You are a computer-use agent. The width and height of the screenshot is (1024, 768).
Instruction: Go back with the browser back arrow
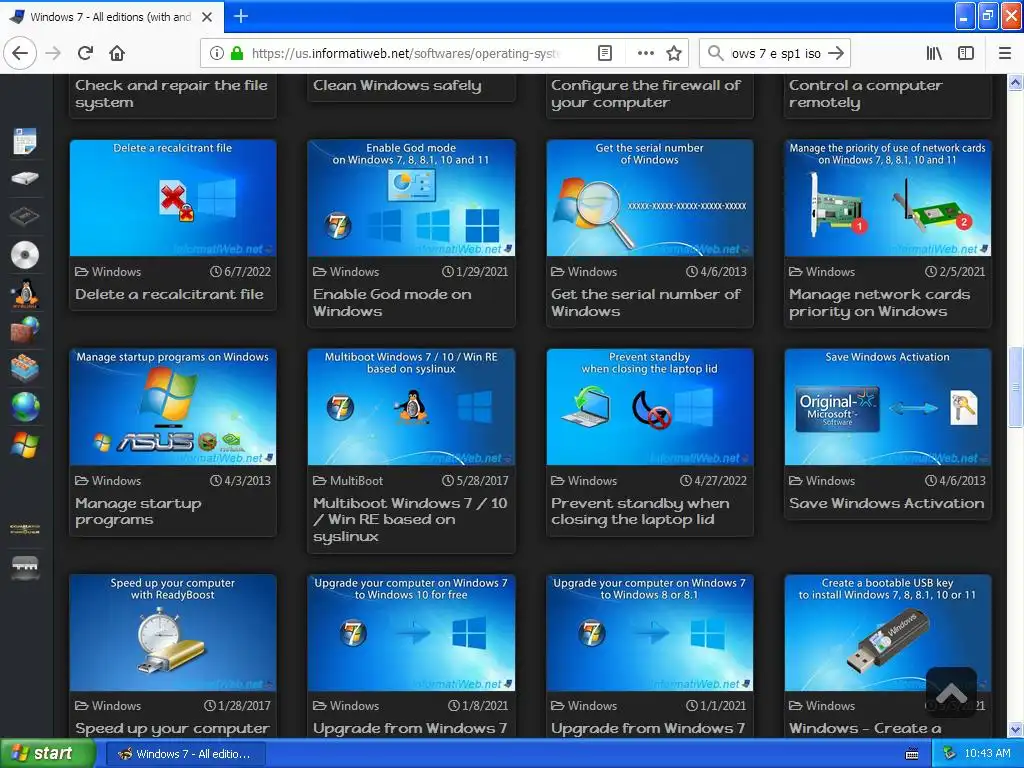point(20,53)
